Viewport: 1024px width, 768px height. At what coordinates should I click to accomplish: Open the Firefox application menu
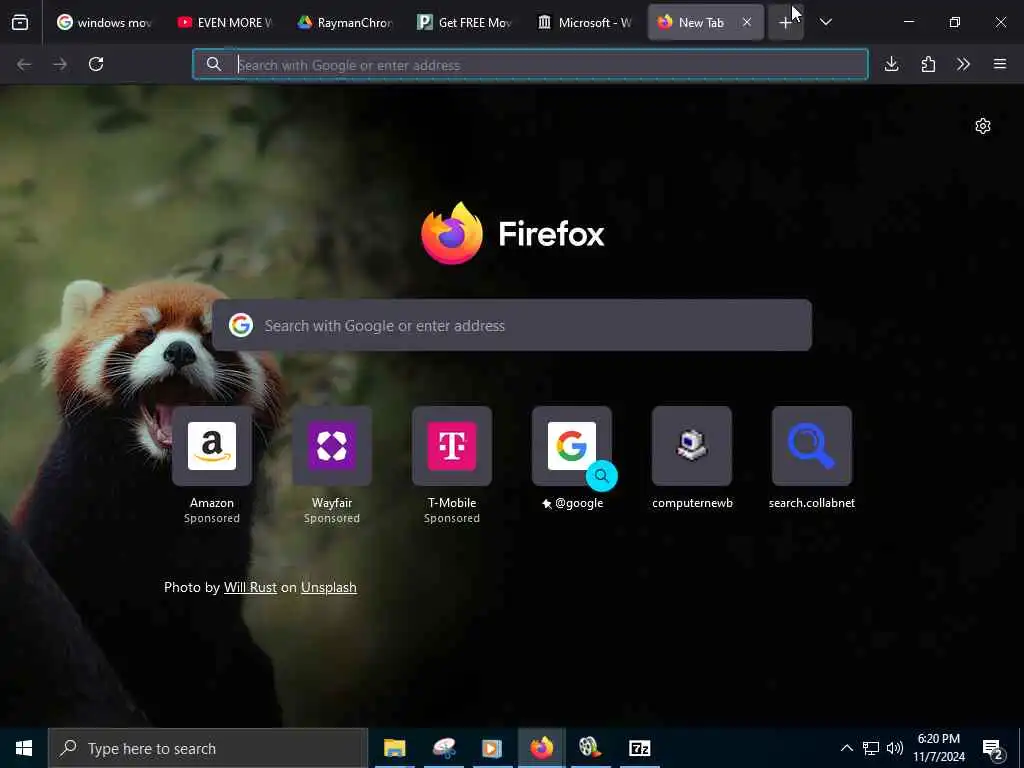pos(1000,64)
